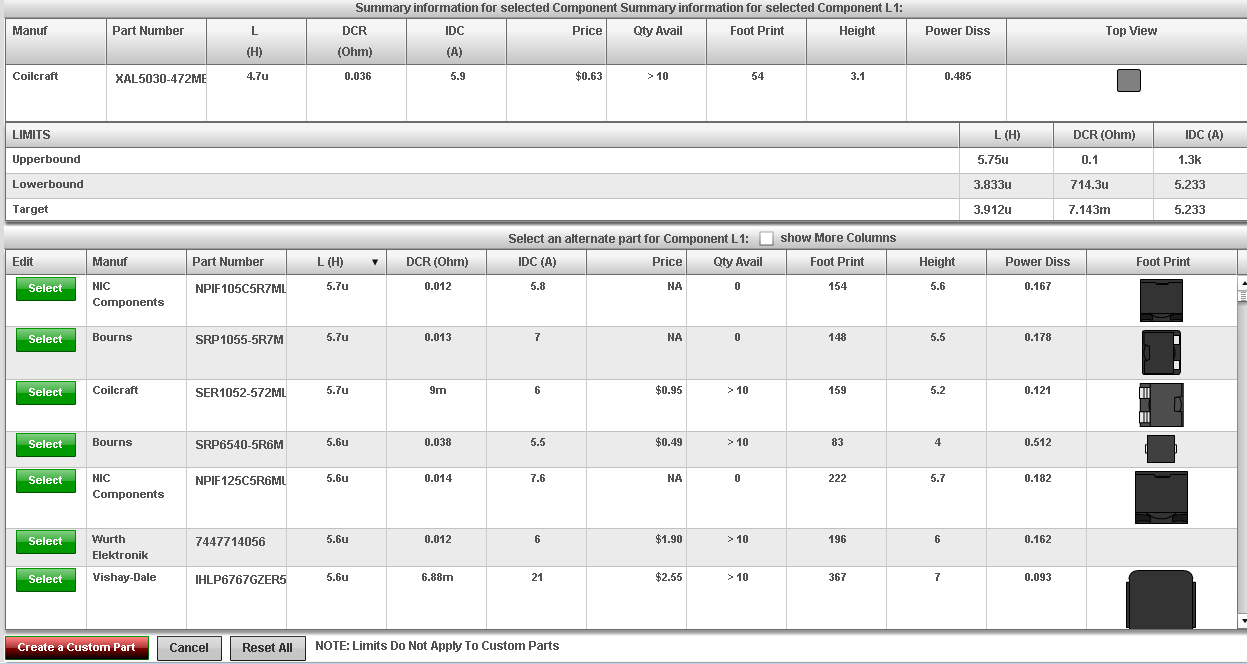Select Wurth Elektronik 7447714056 part
This screenshot has height=664, width=1247.
pos(45,541)
